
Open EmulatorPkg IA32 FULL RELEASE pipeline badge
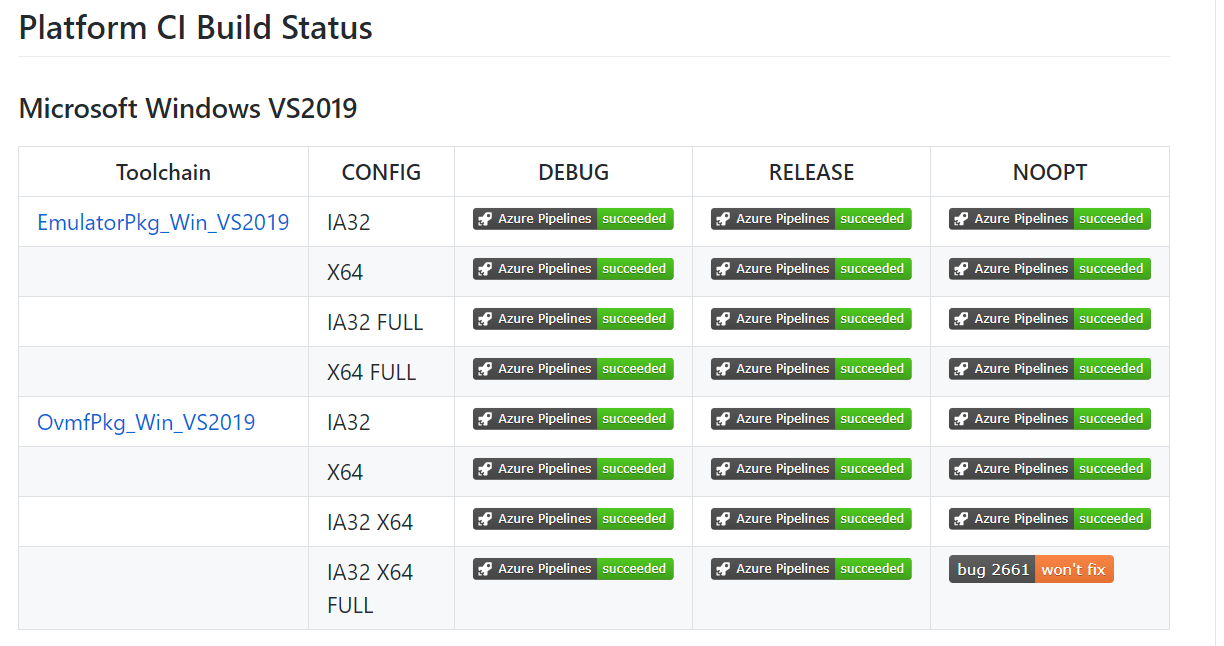pos(811,319)
